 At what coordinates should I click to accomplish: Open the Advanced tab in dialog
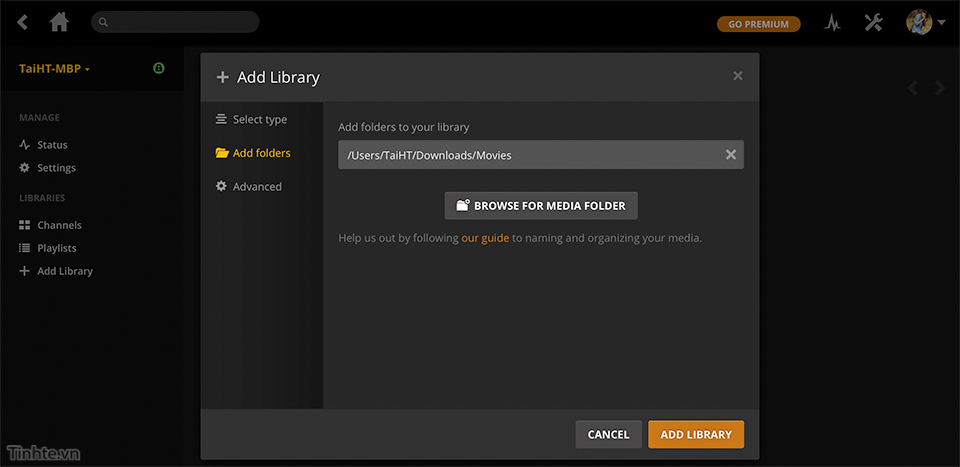point(257,187)
